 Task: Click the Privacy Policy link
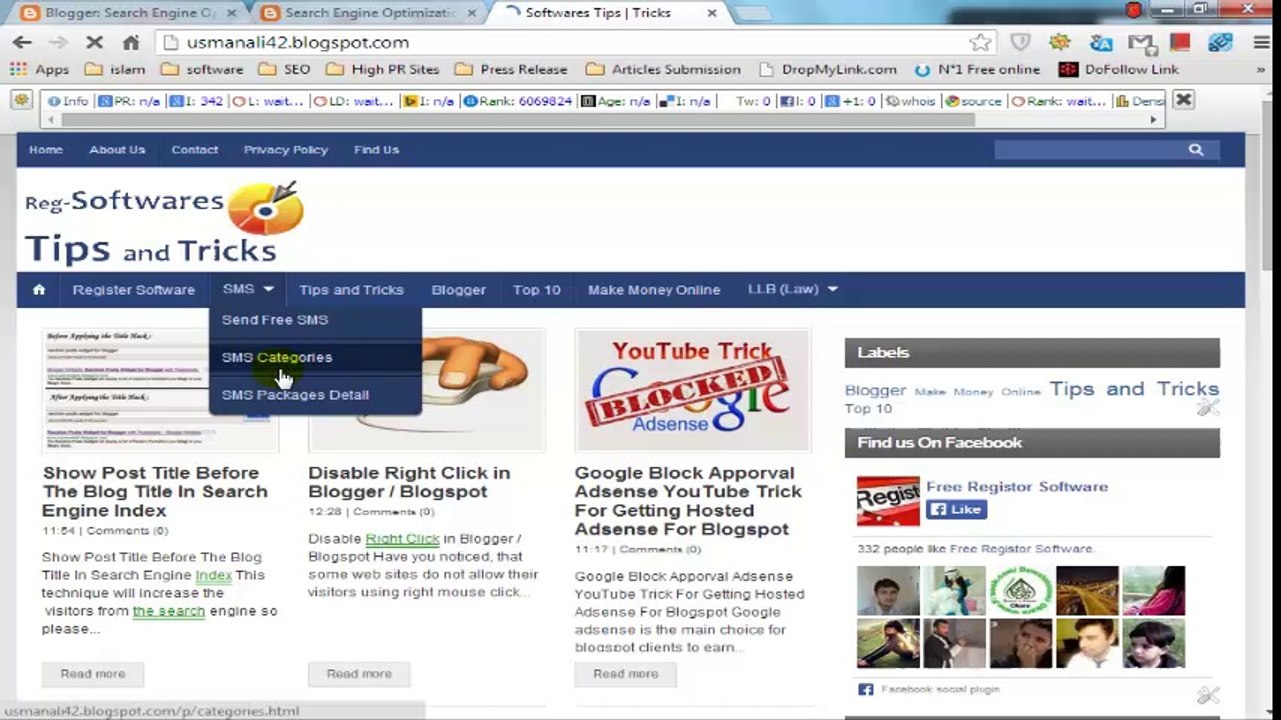tap(286, 150)
